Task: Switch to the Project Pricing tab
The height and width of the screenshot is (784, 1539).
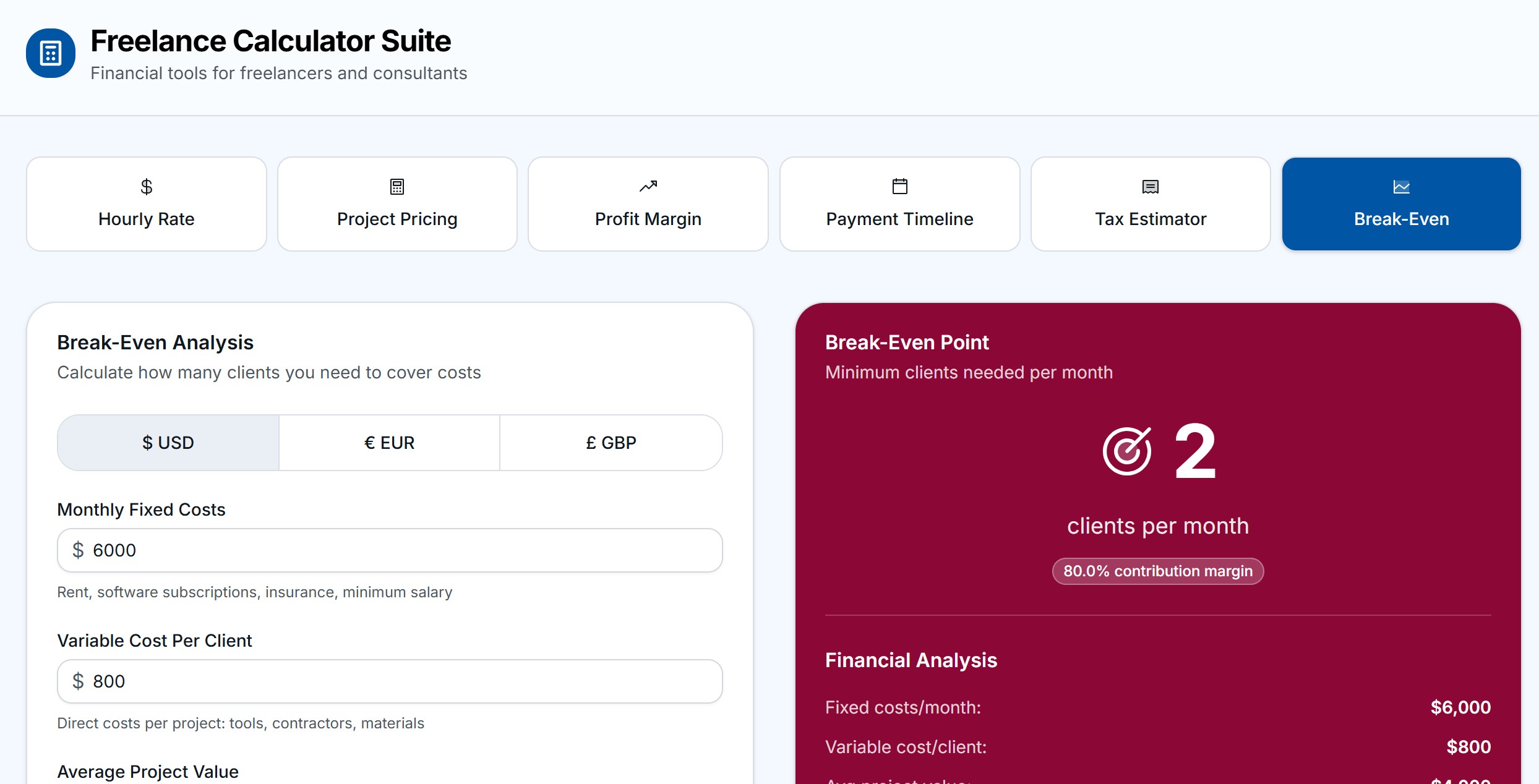Action: click(x=397, y=205)
